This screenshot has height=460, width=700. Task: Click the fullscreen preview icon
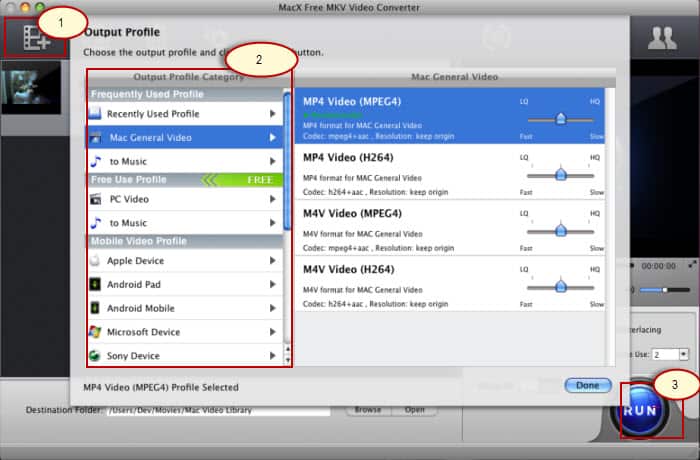point(692,265)
